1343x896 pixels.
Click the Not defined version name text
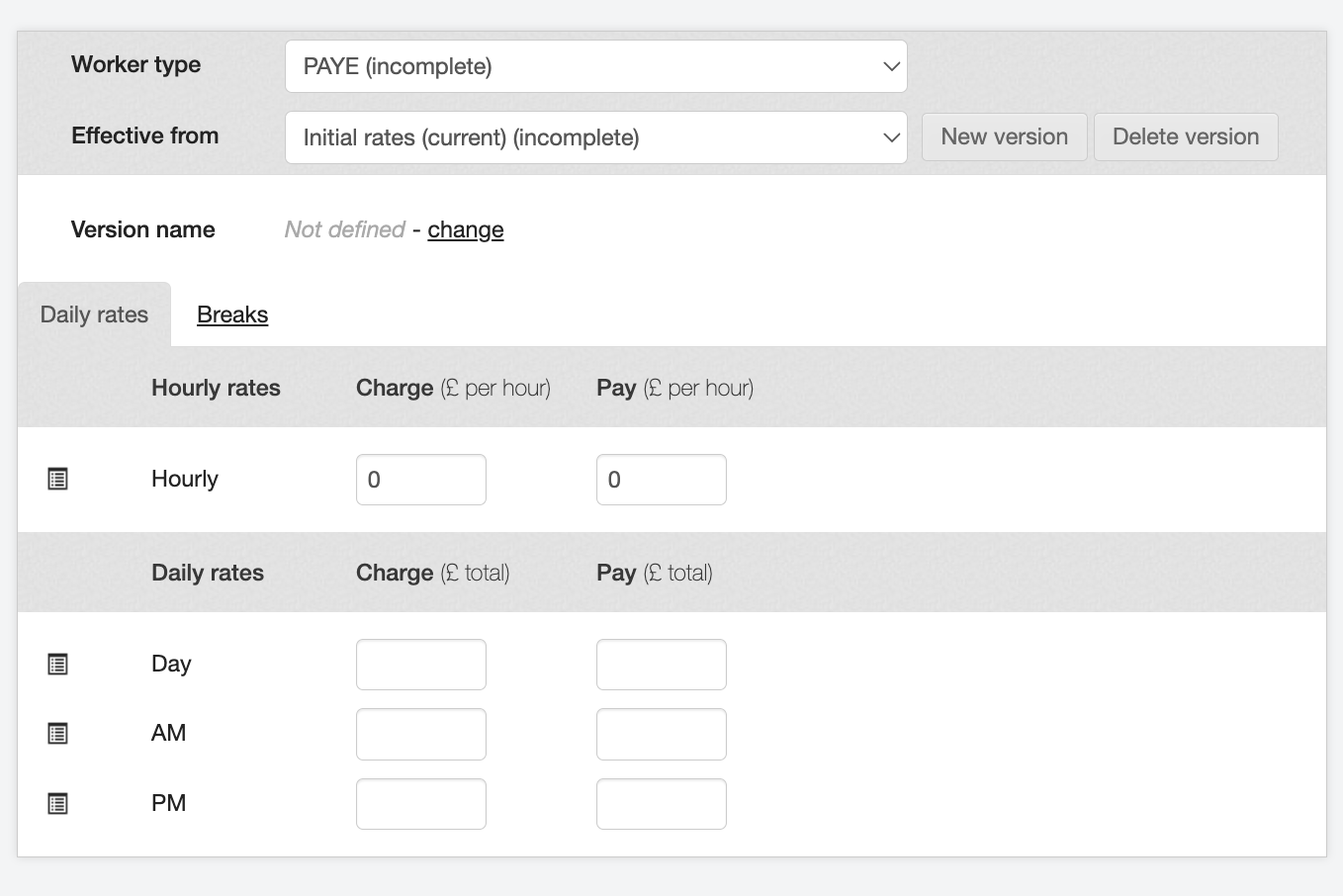click(x=344, y=229)
